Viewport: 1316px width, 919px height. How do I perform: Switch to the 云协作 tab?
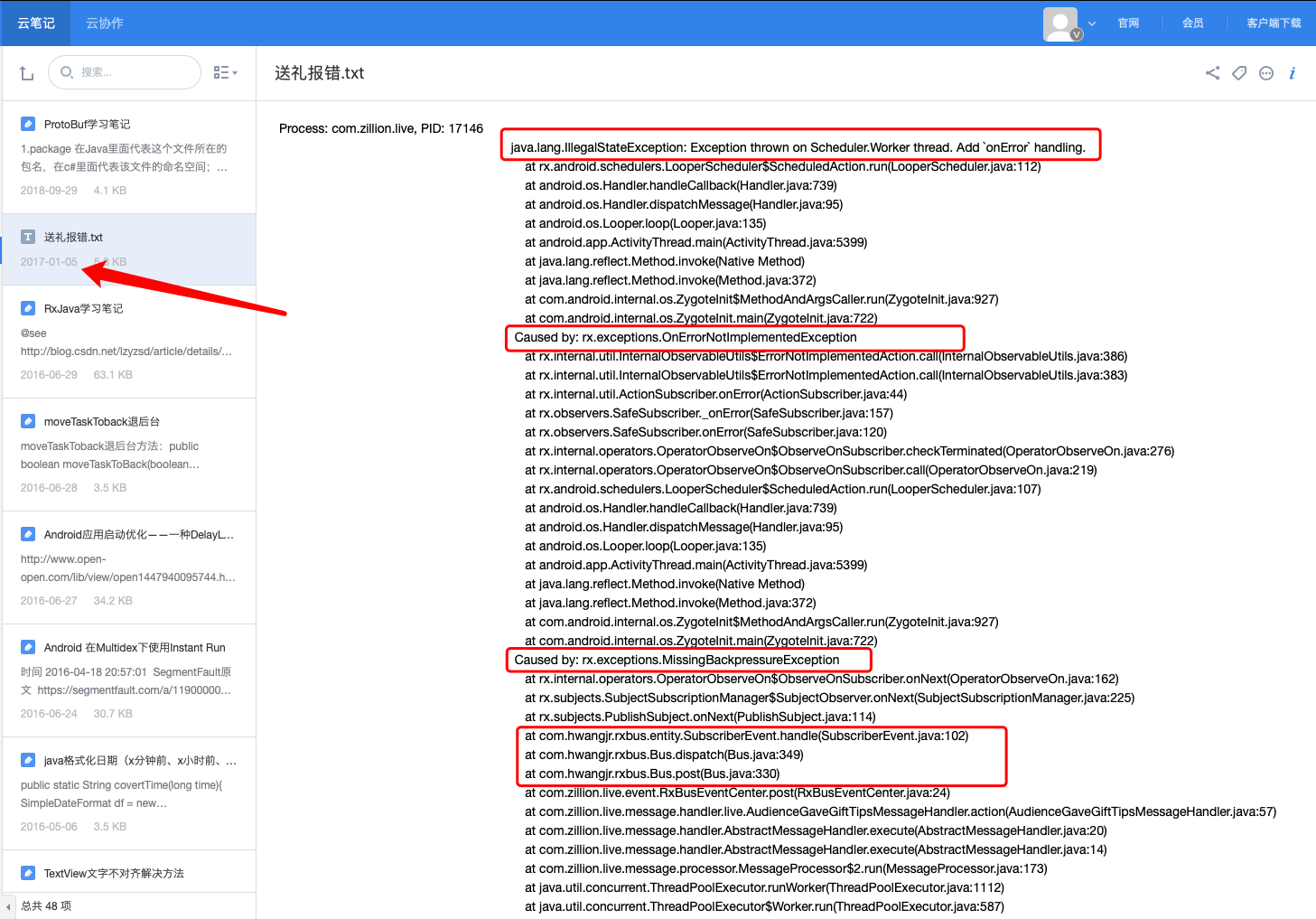(x=105, y=23)
